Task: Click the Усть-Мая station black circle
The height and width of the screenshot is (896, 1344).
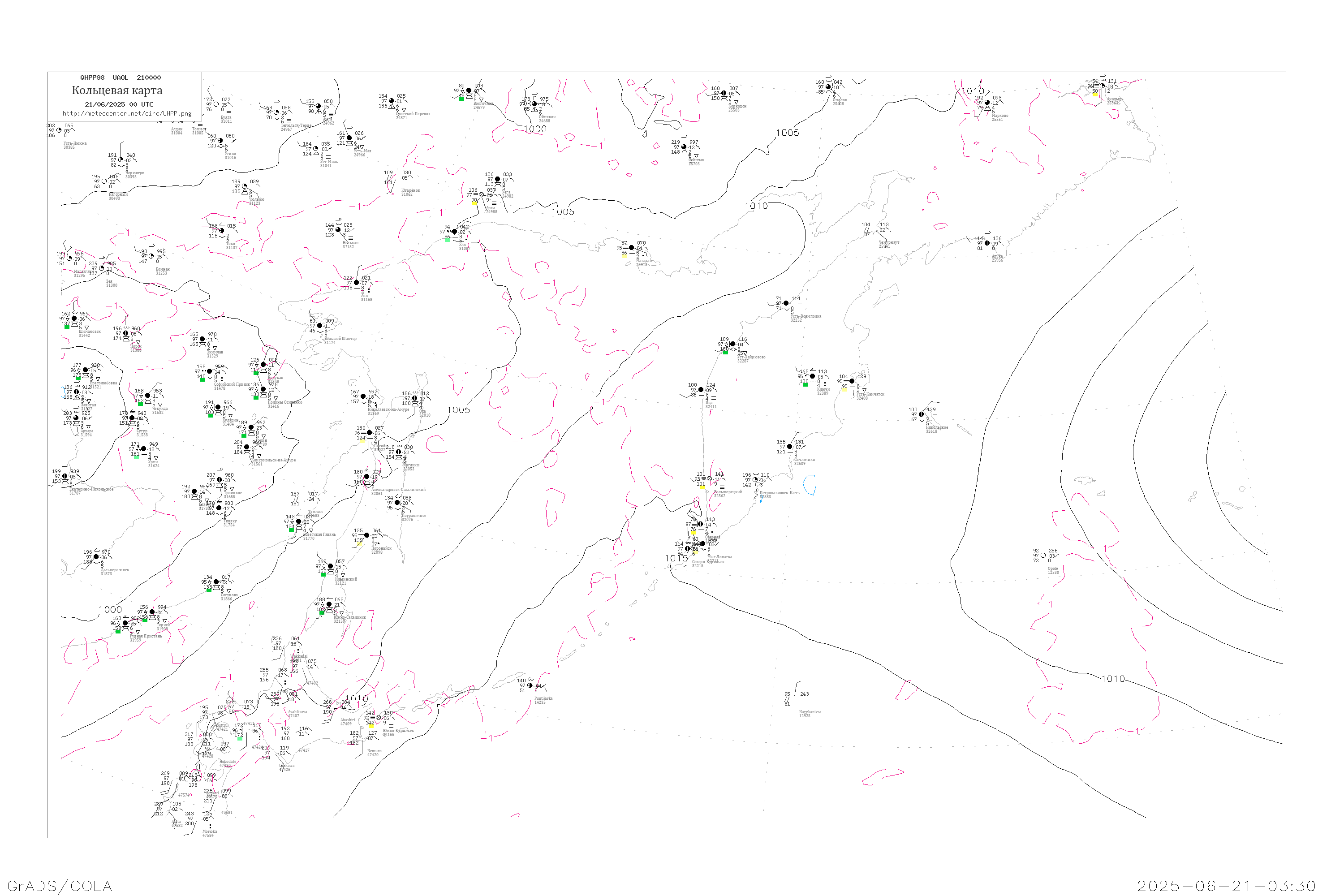Action: click(350, 138)
